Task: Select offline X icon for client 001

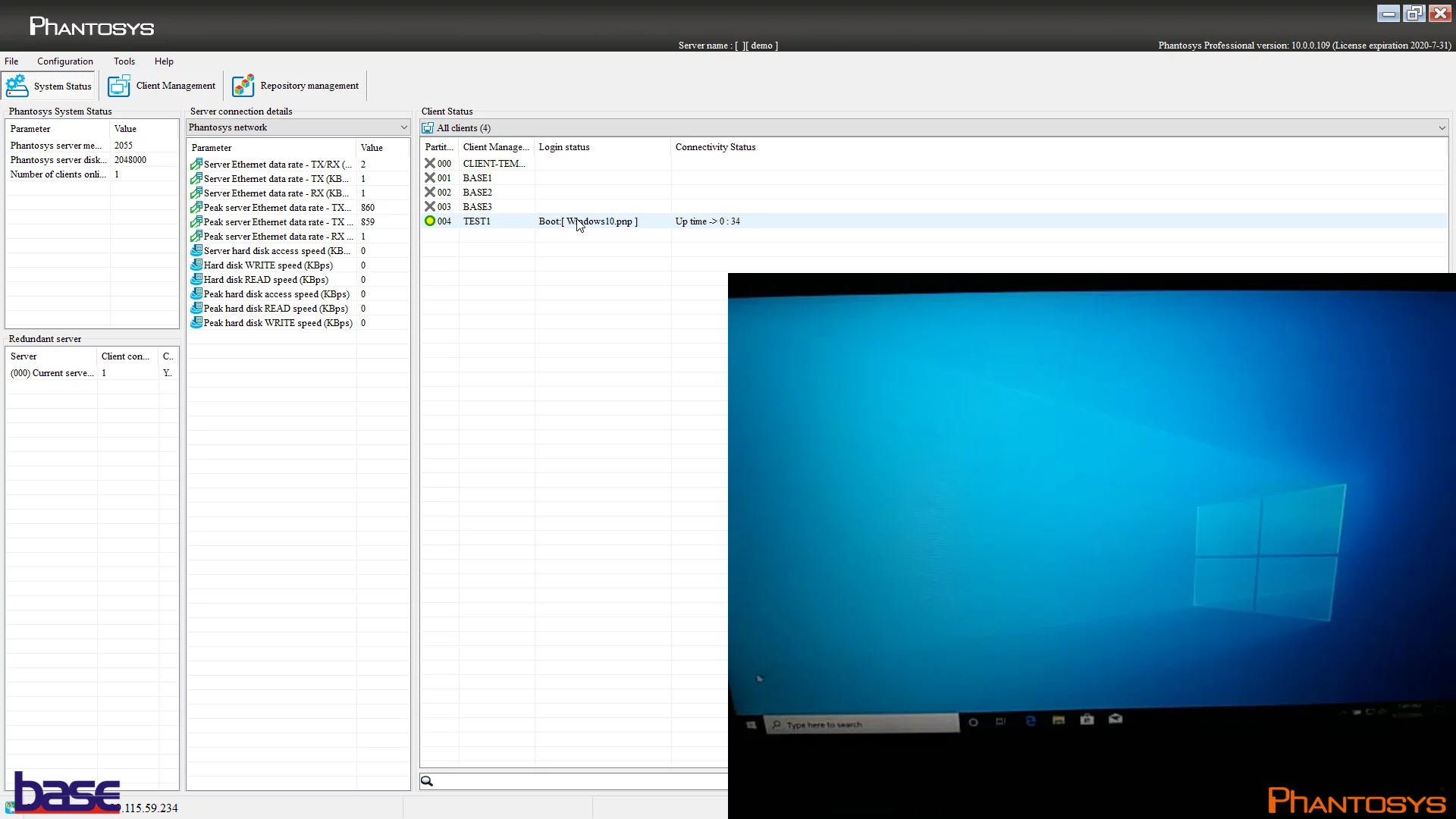Action: [430, 177]
